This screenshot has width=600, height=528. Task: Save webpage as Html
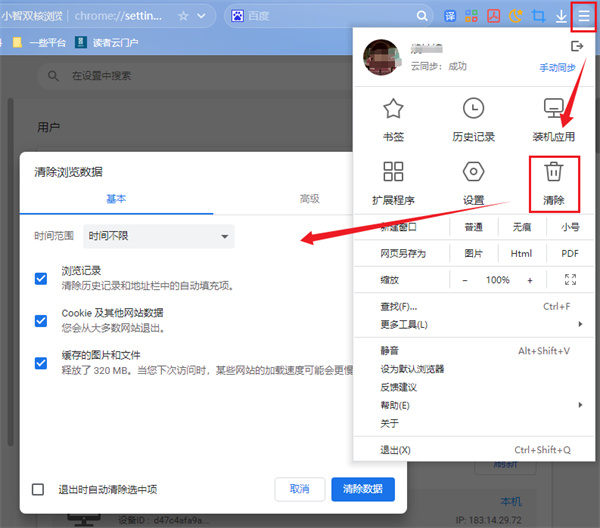click(x=522, y=253)
